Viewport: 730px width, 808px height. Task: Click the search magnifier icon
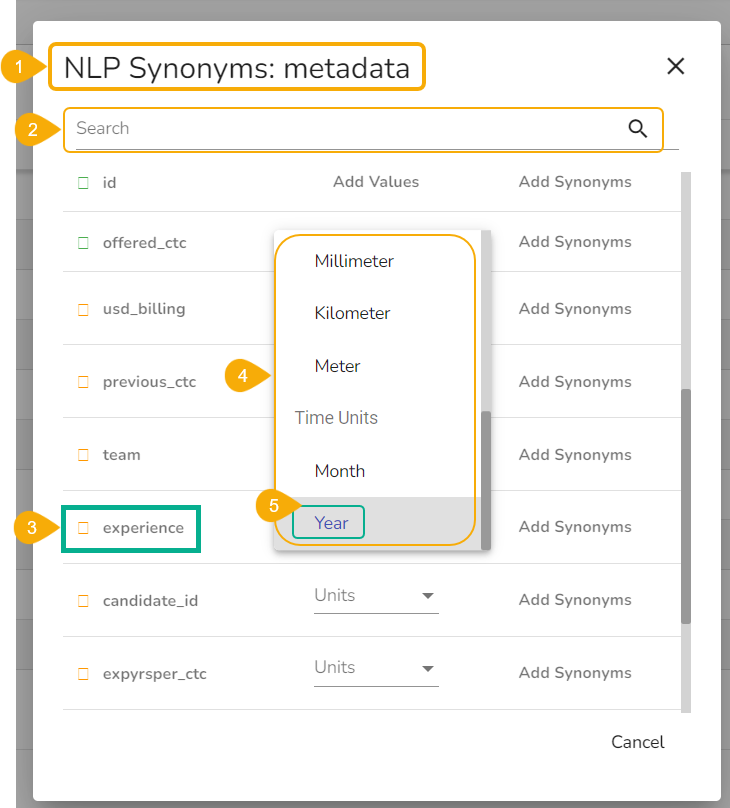coord(637,128)
